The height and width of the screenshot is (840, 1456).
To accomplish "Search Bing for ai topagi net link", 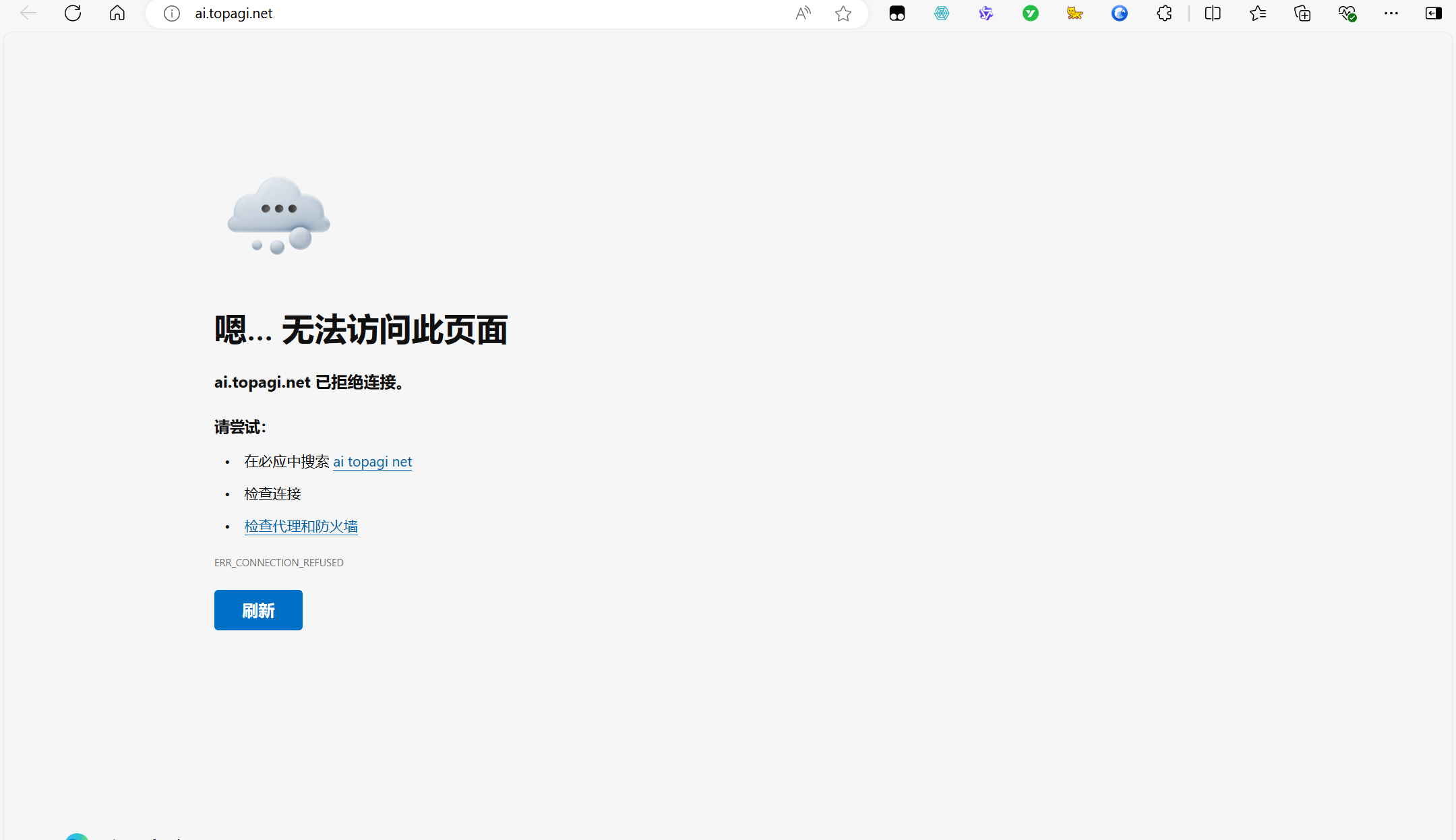I will point(372,462).
